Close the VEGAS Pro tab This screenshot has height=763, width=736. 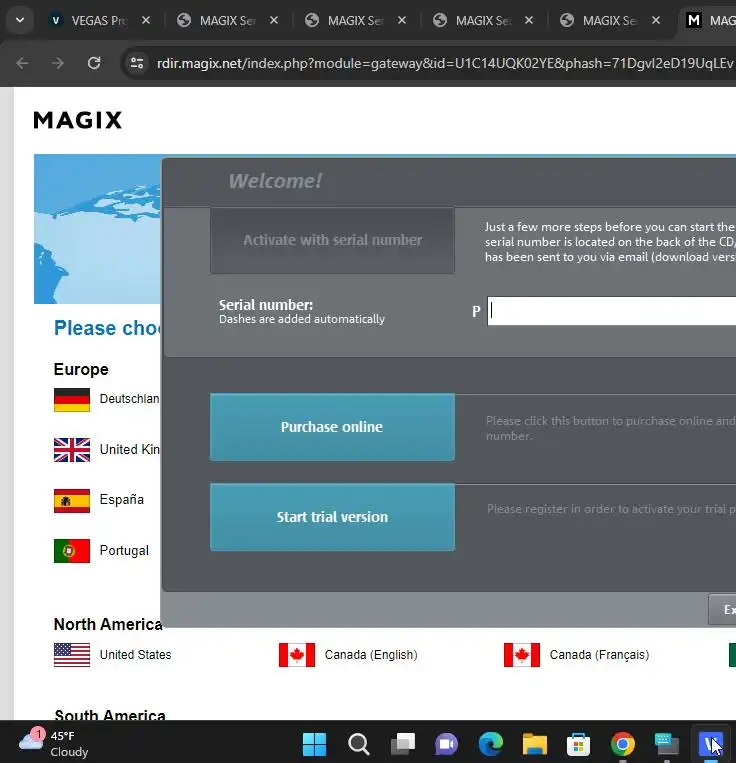[x=146, y=20]
